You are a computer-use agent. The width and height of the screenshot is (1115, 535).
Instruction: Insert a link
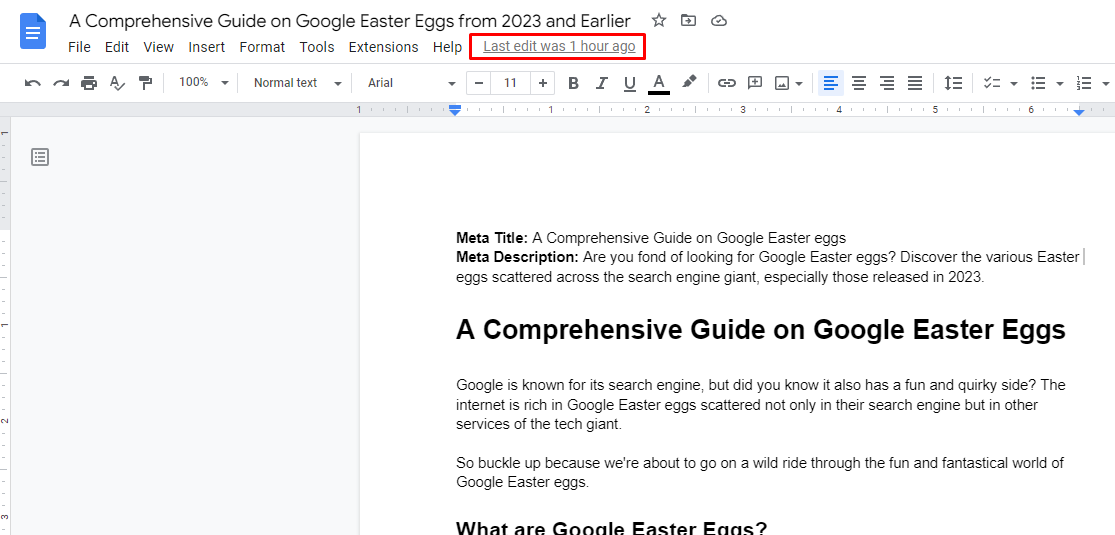[x=726, y=83]
